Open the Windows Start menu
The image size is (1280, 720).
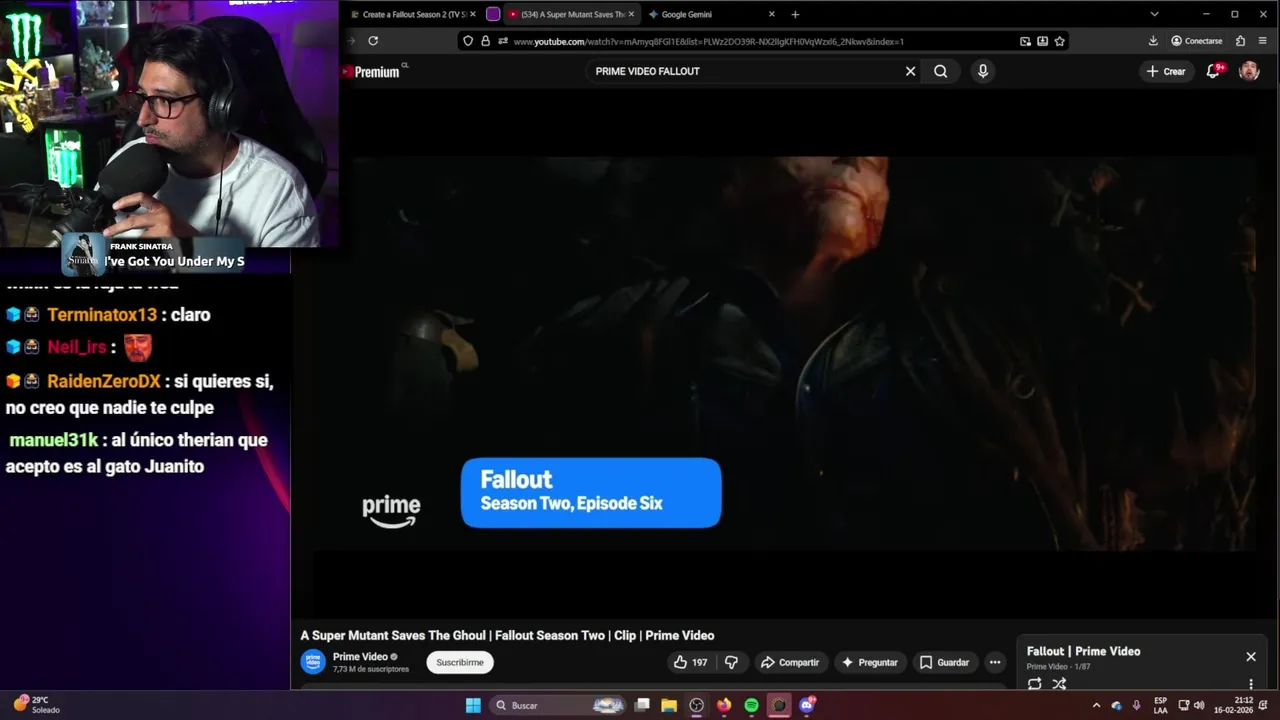(x=473, y=705)
